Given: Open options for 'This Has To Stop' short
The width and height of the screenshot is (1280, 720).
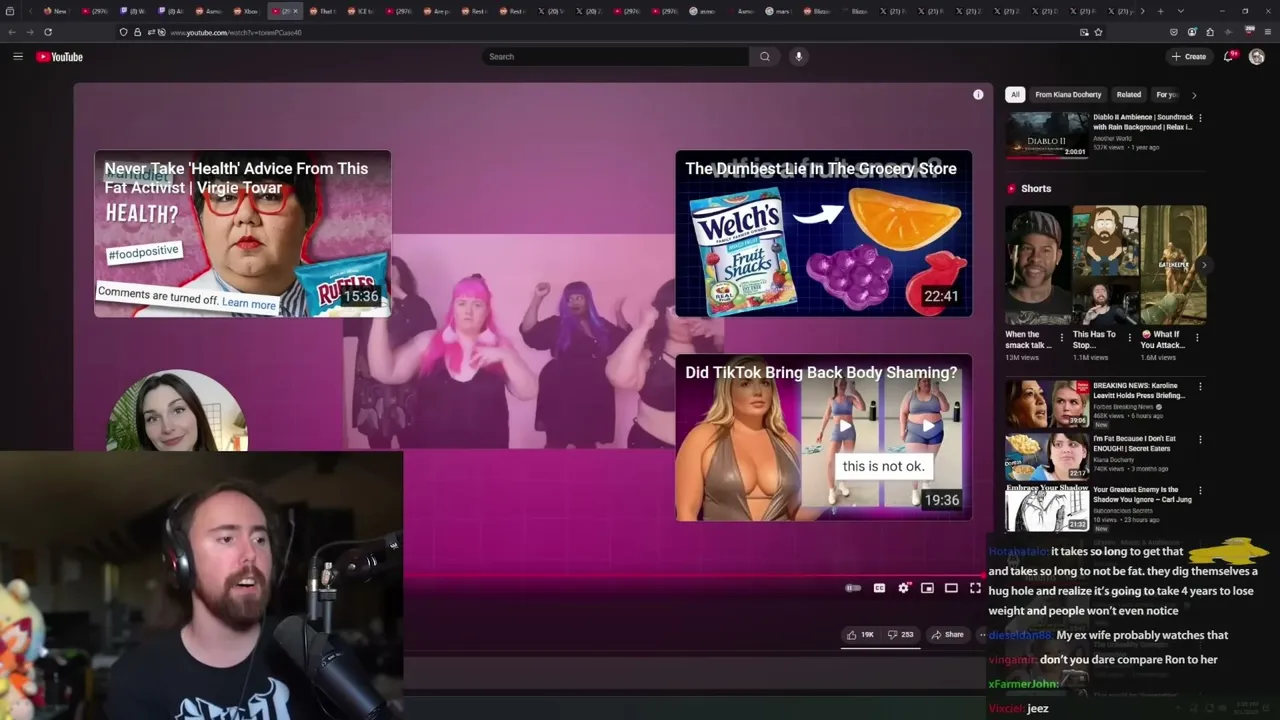Looking at the screenshot, I should click(1130, 338).
